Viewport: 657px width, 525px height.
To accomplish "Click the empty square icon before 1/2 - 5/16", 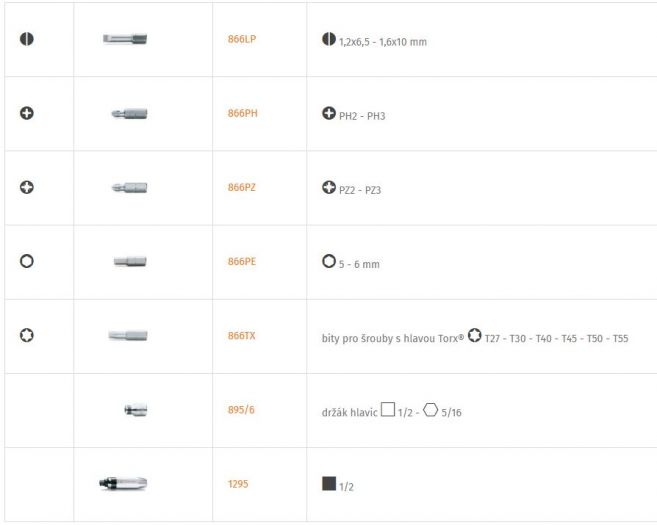I will (x=387, y=410).
